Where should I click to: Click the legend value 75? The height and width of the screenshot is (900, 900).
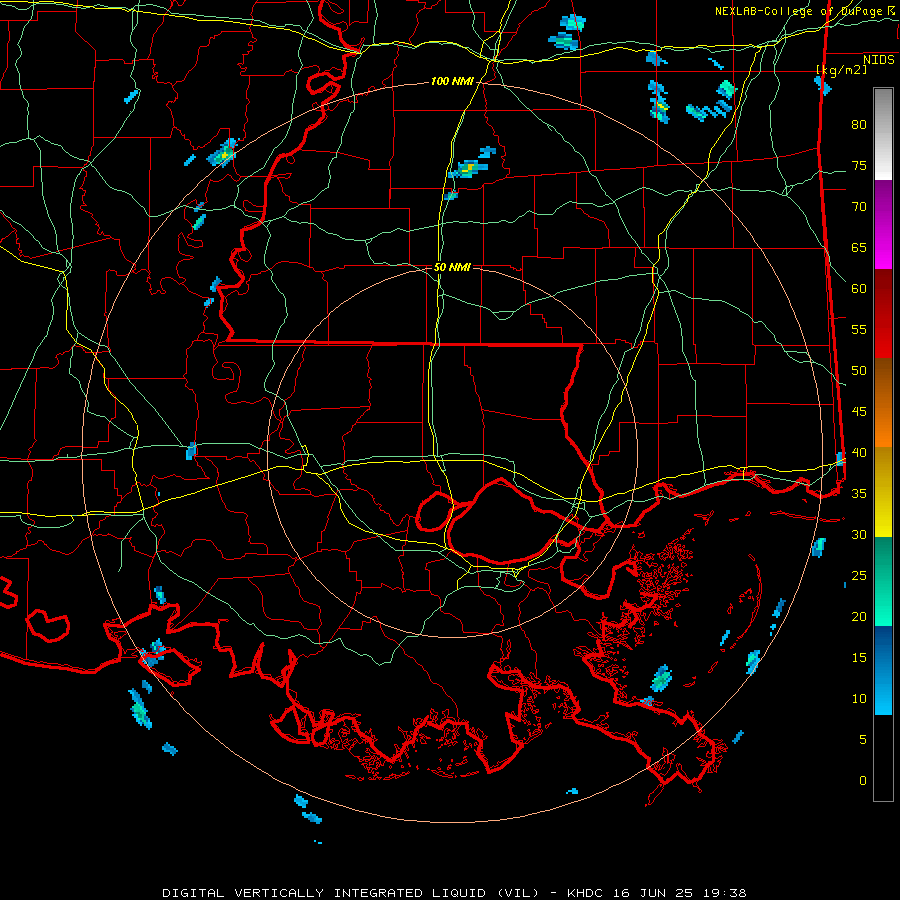[859, 165]
